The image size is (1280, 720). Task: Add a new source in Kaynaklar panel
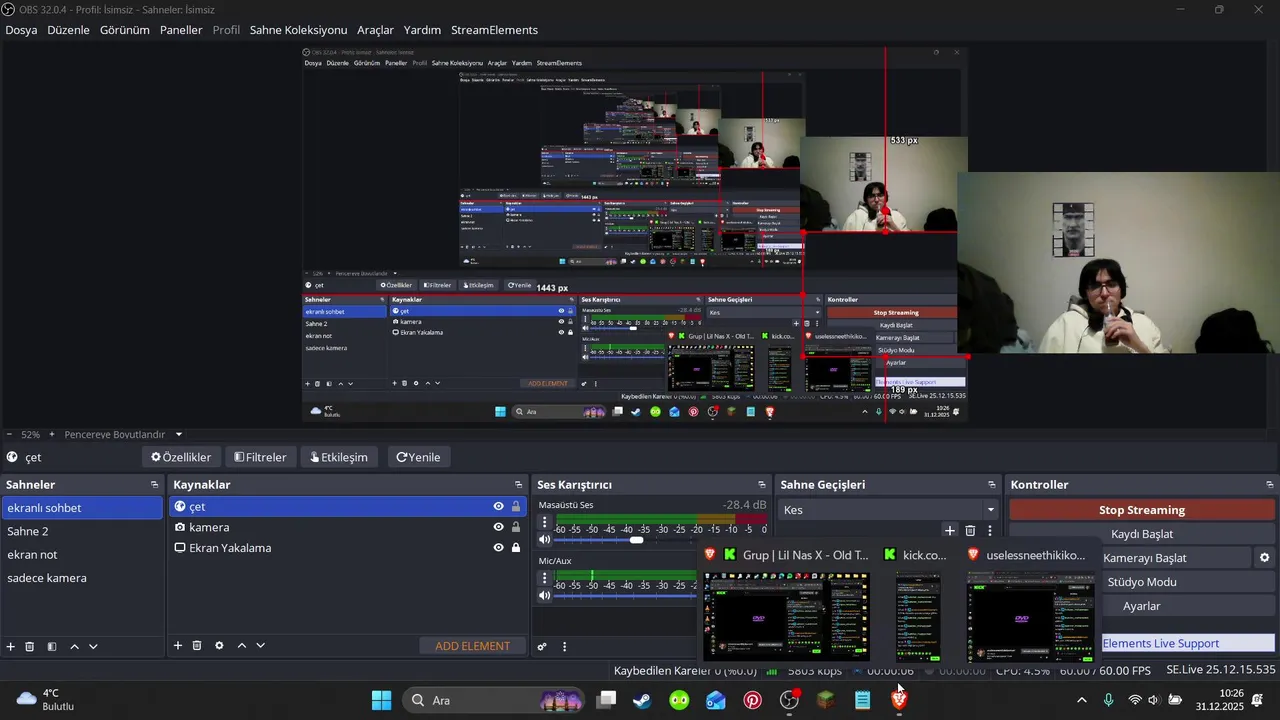178,646
